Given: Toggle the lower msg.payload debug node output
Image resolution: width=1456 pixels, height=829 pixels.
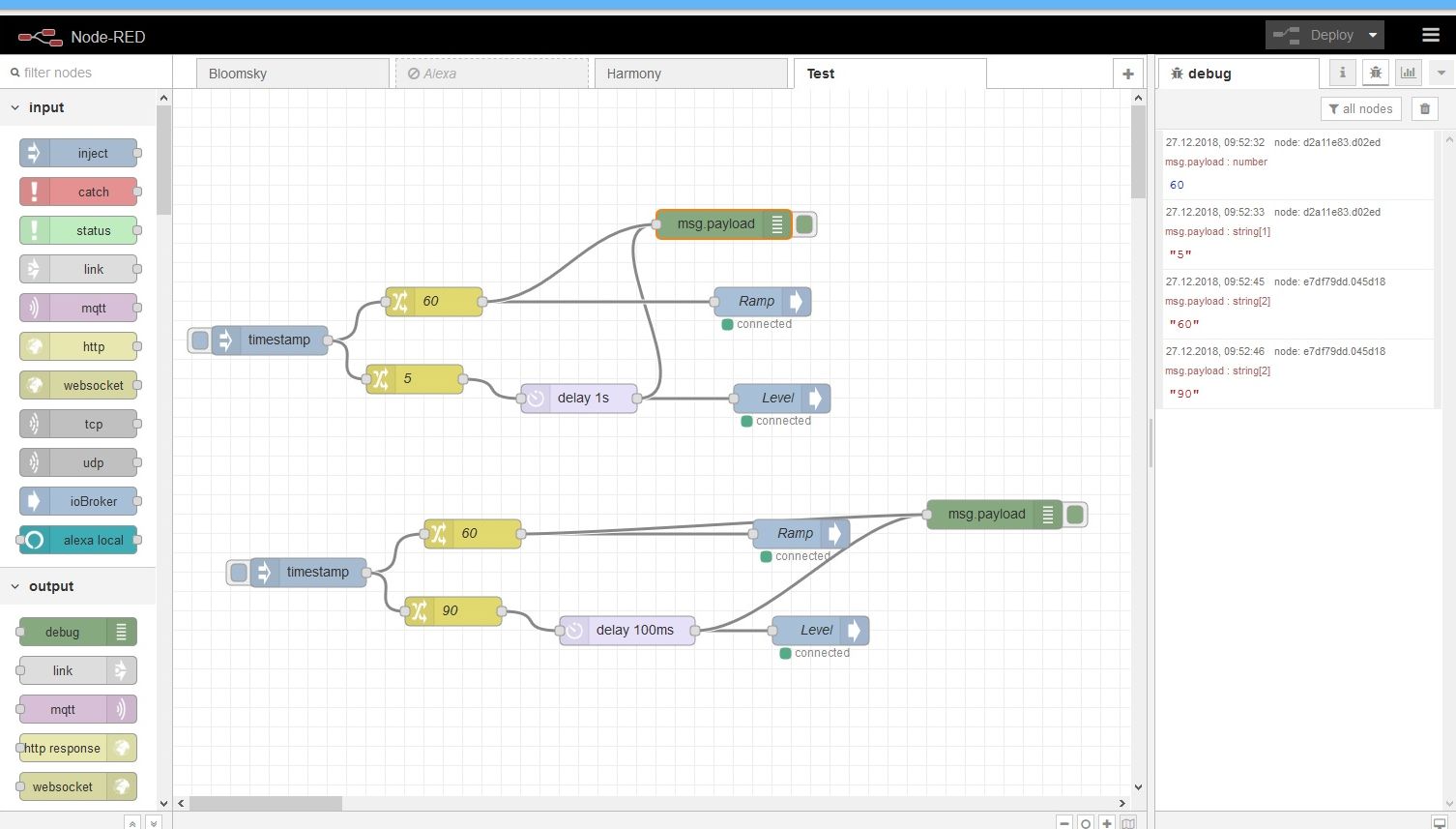Looking at the screenshot, I should click(1075, 515).
